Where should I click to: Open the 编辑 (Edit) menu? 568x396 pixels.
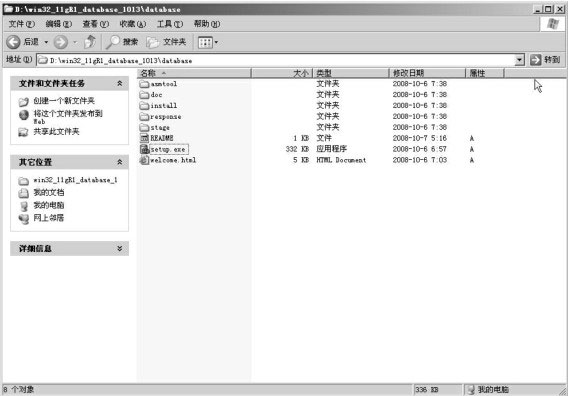coord(59,24)
